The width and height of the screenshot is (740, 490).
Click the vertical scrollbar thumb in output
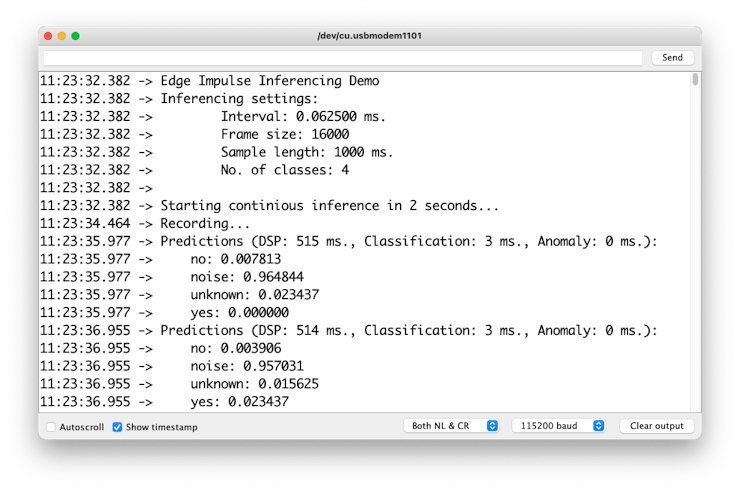coord(695,80)
